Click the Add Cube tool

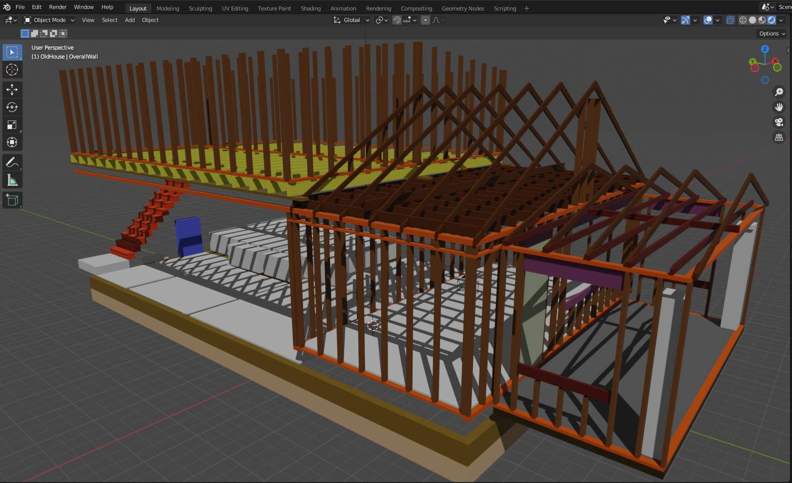(12, 200)
